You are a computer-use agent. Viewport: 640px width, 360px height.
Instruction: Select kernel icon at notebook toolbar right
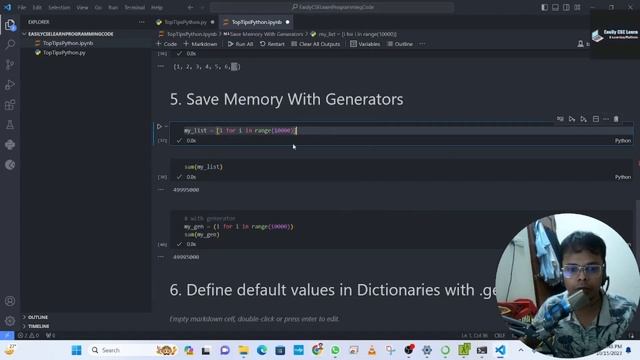pos(580,44)
